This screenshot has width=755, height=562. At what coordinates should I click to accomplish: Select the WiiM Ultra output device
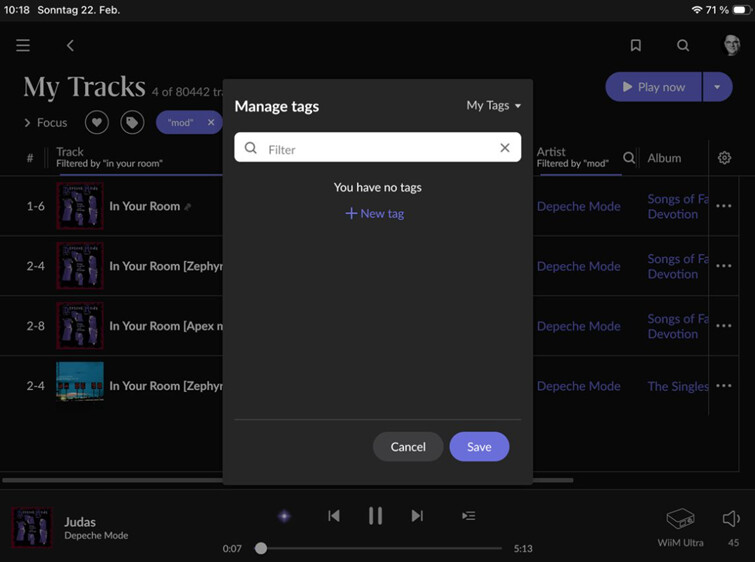click(x=680, y=524)
